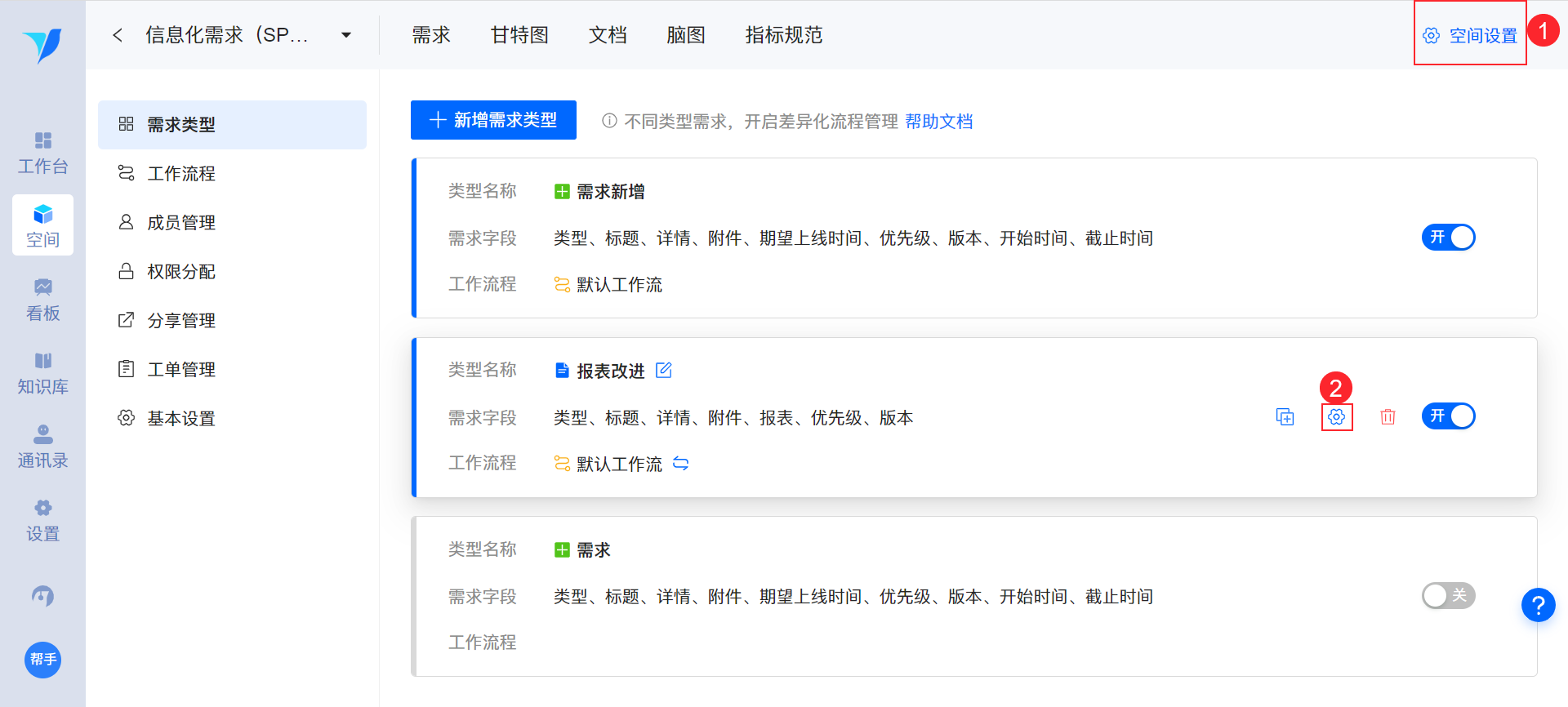Screen dimensions: 1568x707
Task: Click the 信息化需求 (SP... space title
Action: (x=227, y=35)
